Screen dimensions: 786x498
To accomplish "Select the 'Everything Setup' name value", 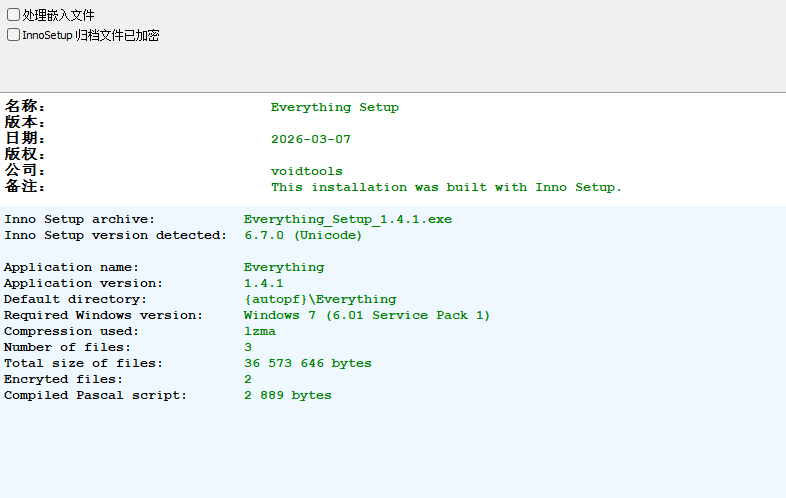I will tap(335, 107).
